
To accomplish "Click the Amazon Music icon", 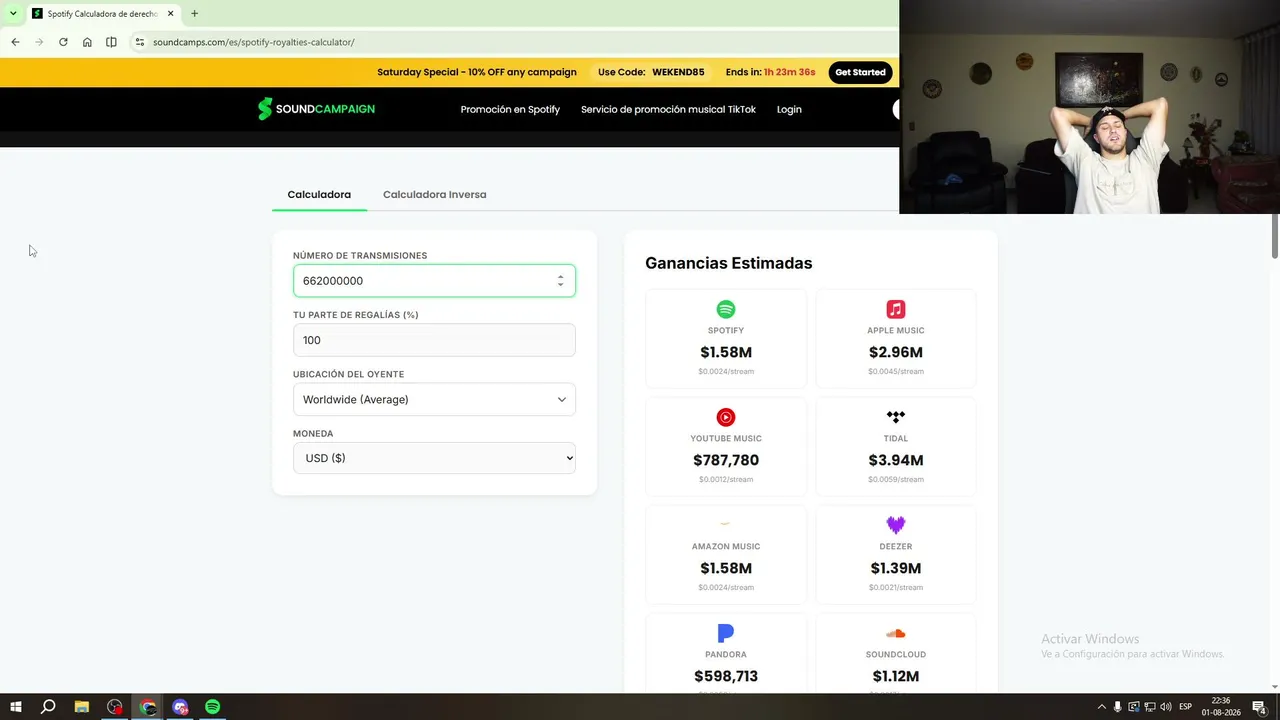I will tap(726, 524).
